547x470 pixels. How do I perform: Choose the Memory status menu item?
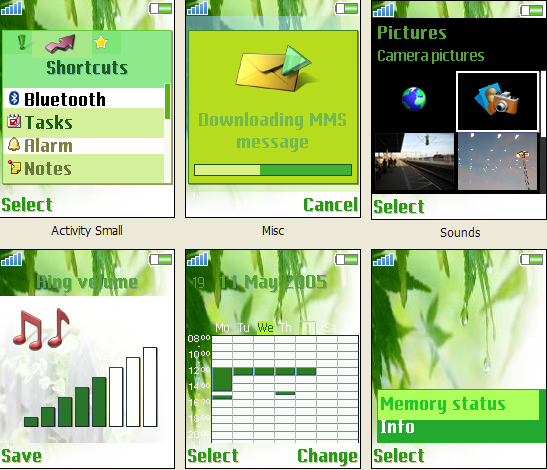coord(458,404)
